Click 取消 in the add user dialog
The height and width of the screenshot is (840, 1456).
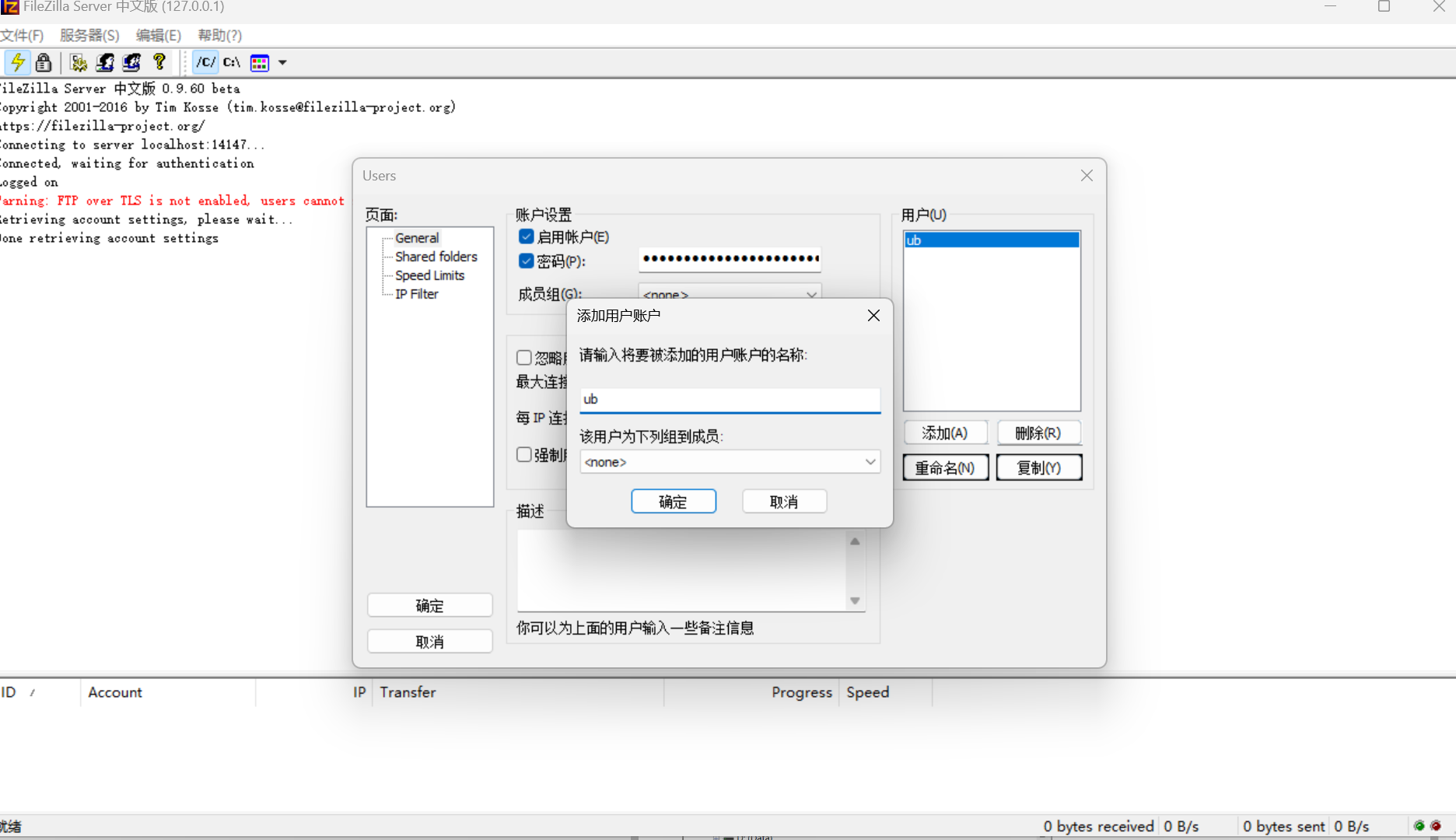click(784, 502)
